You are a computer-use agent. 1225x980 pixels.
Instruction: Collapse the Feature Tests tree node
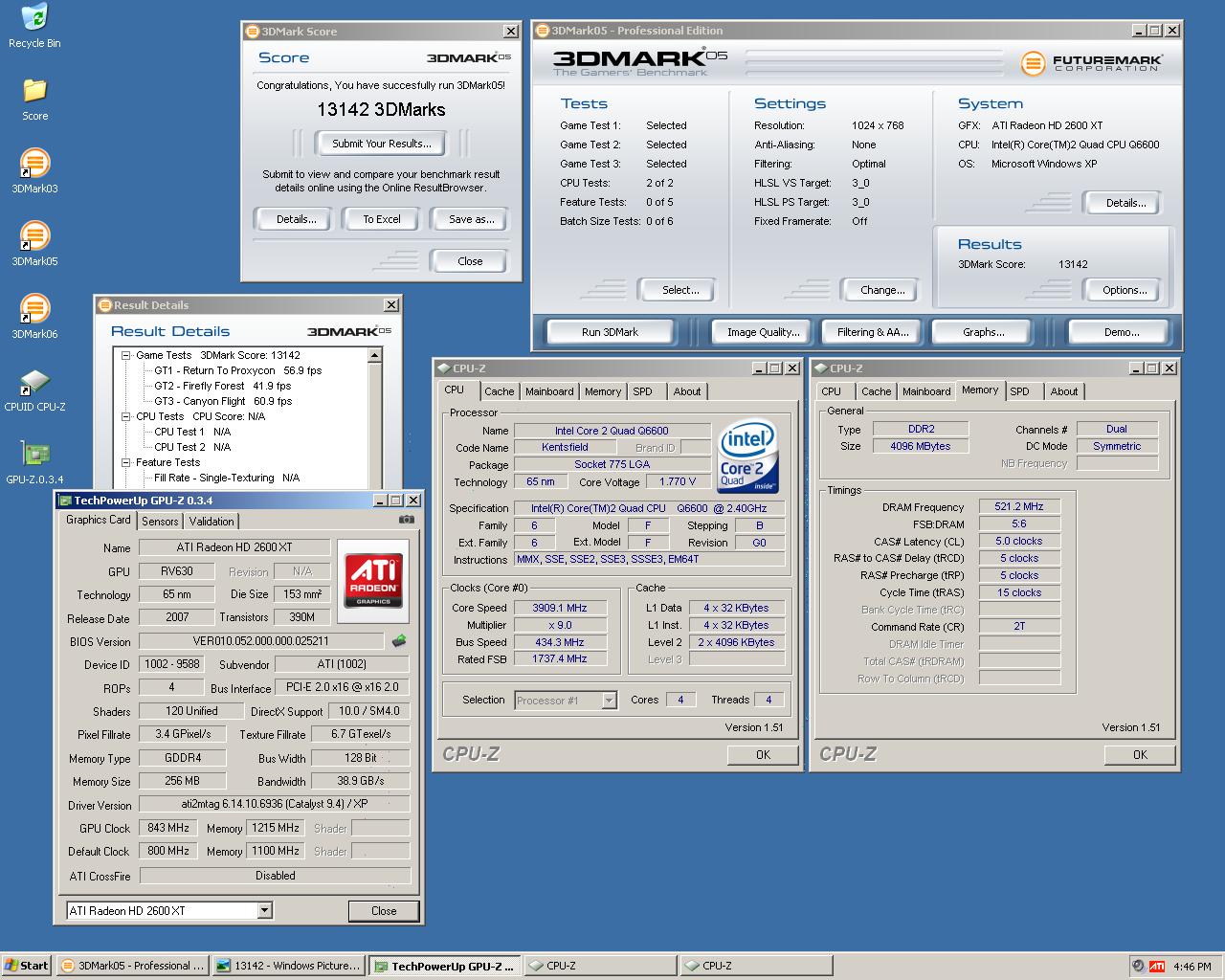pos(125,462)
